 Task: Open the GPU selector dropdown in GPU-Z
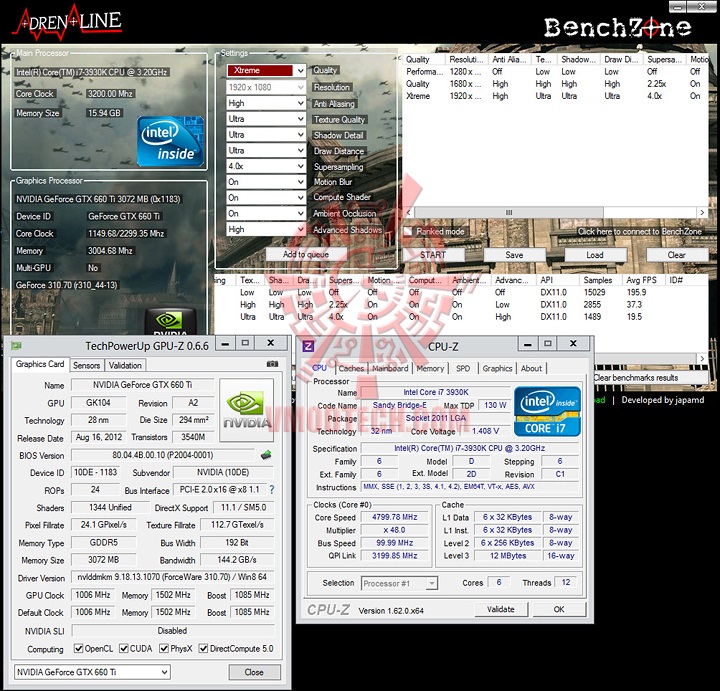[92, 672]
